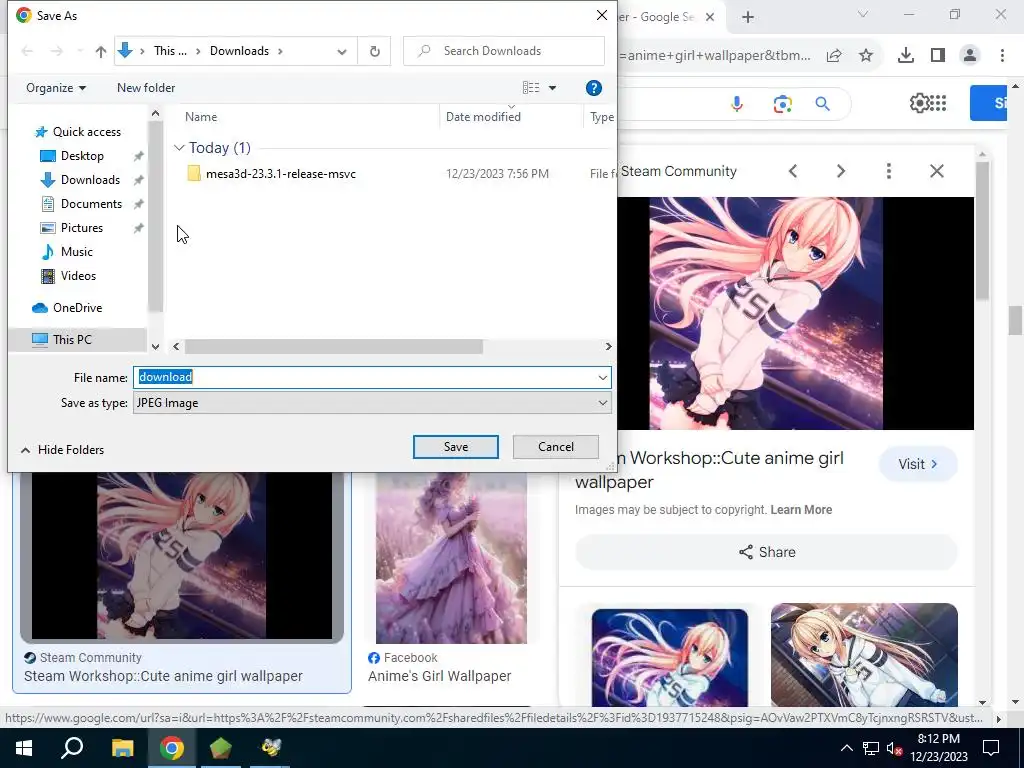Show hidden system tray icons

[x=846, y=748]
